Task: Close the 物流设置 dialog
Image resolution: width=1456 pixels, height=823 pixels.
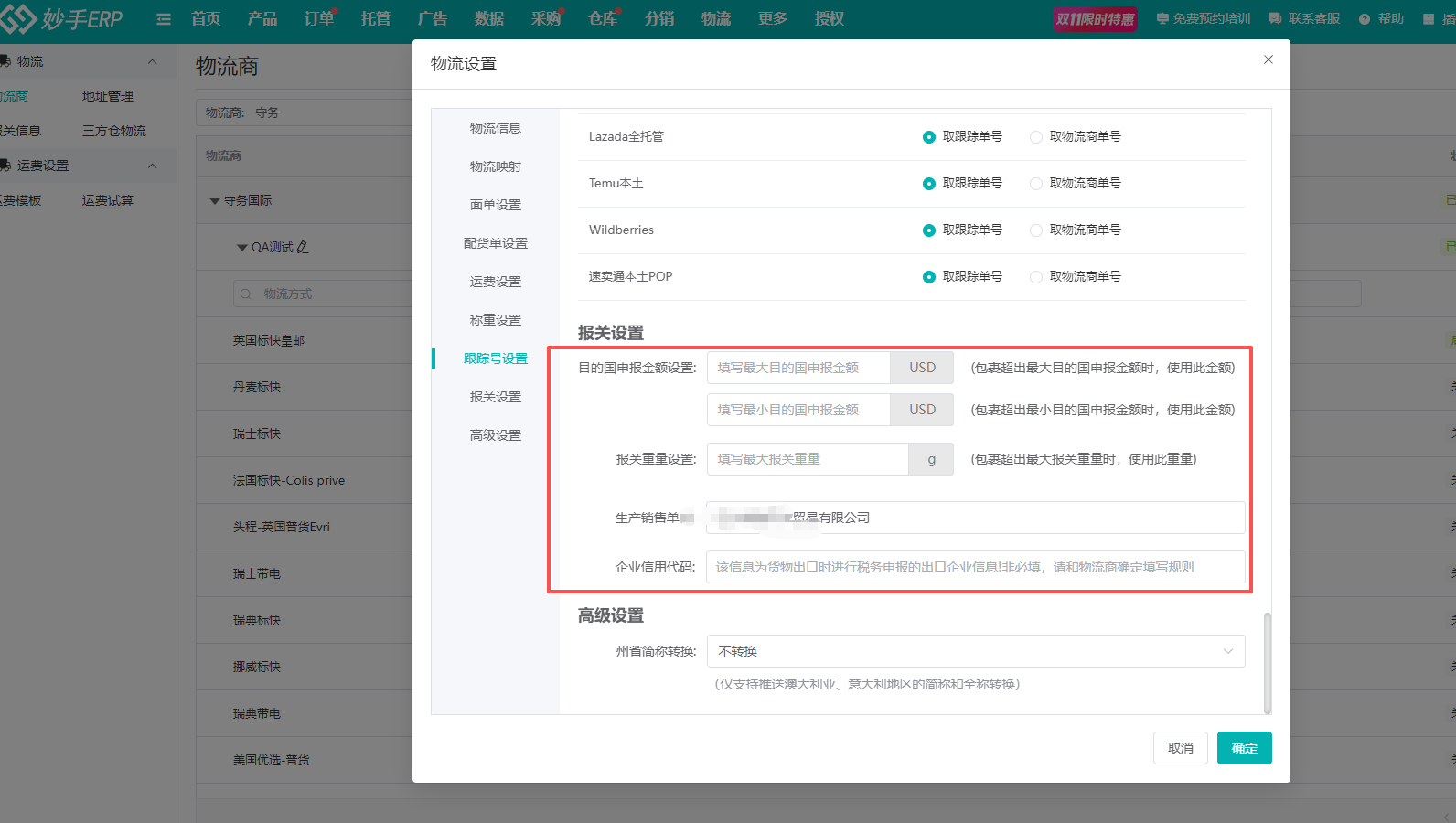Action: coord(1268,59)
